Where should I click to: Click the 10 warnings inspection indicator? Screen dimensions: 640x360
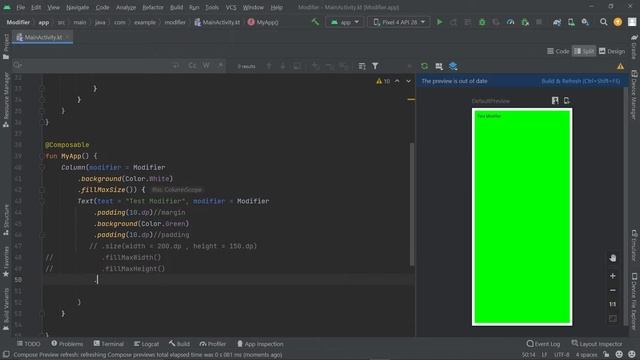(x=383, y=81)
